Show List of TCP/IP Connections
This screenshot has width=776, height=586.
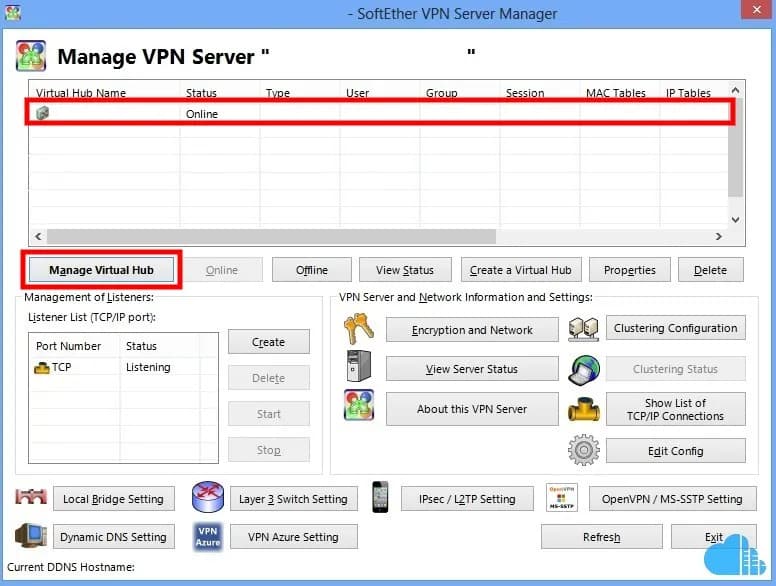[x=676, y=409]
